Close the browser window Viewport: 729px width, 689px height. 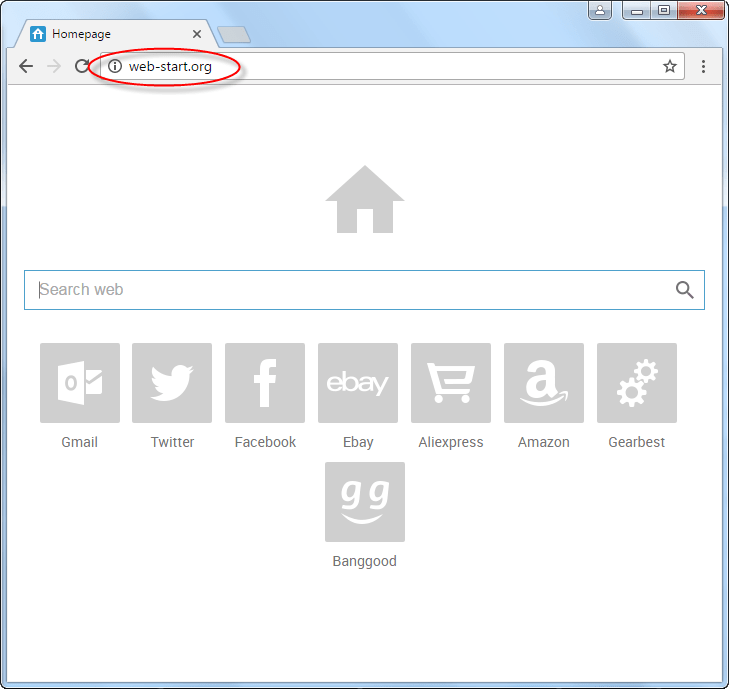click(x=701, y=10)
